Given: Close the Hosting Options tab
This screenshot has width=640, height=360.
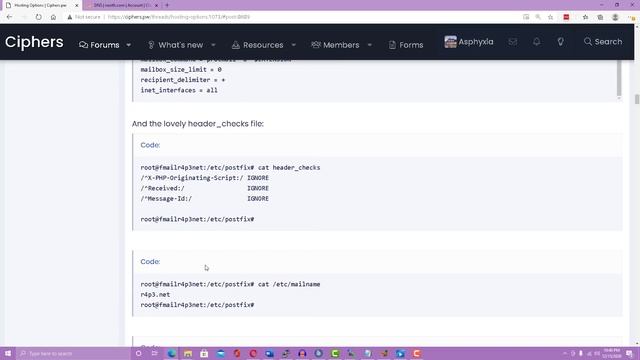Looking at the screenshot, I should tap(76, 5).
